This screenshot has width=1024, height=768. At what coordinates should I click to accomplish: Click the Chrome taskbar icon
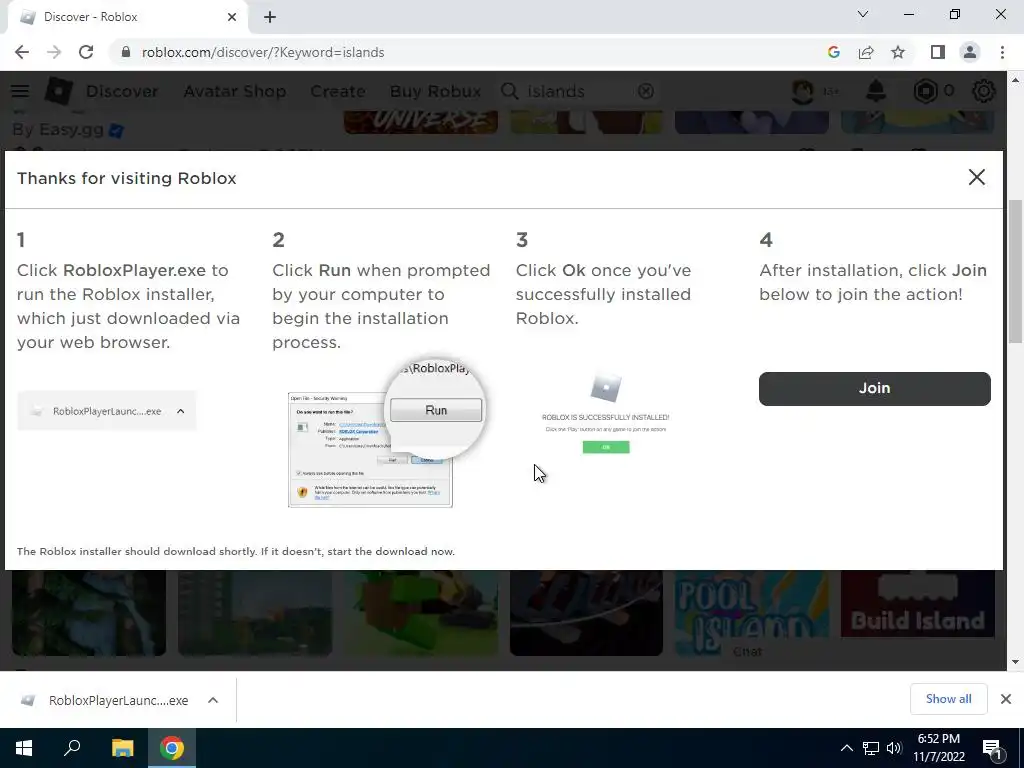point(172,748)
